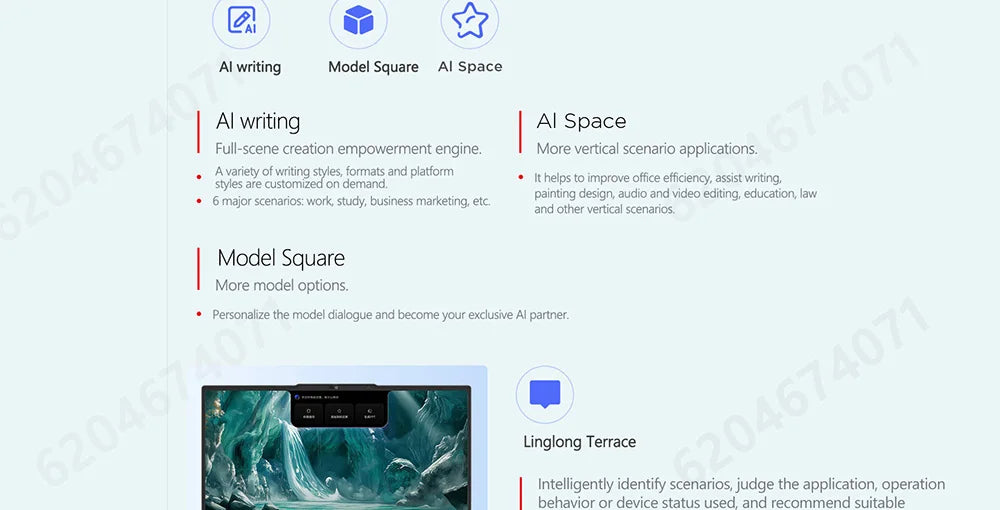The image size is (1000, 510).
Task: Click bullet 'Personalize the model dialogue'
Action: click(x=390, y=314)
